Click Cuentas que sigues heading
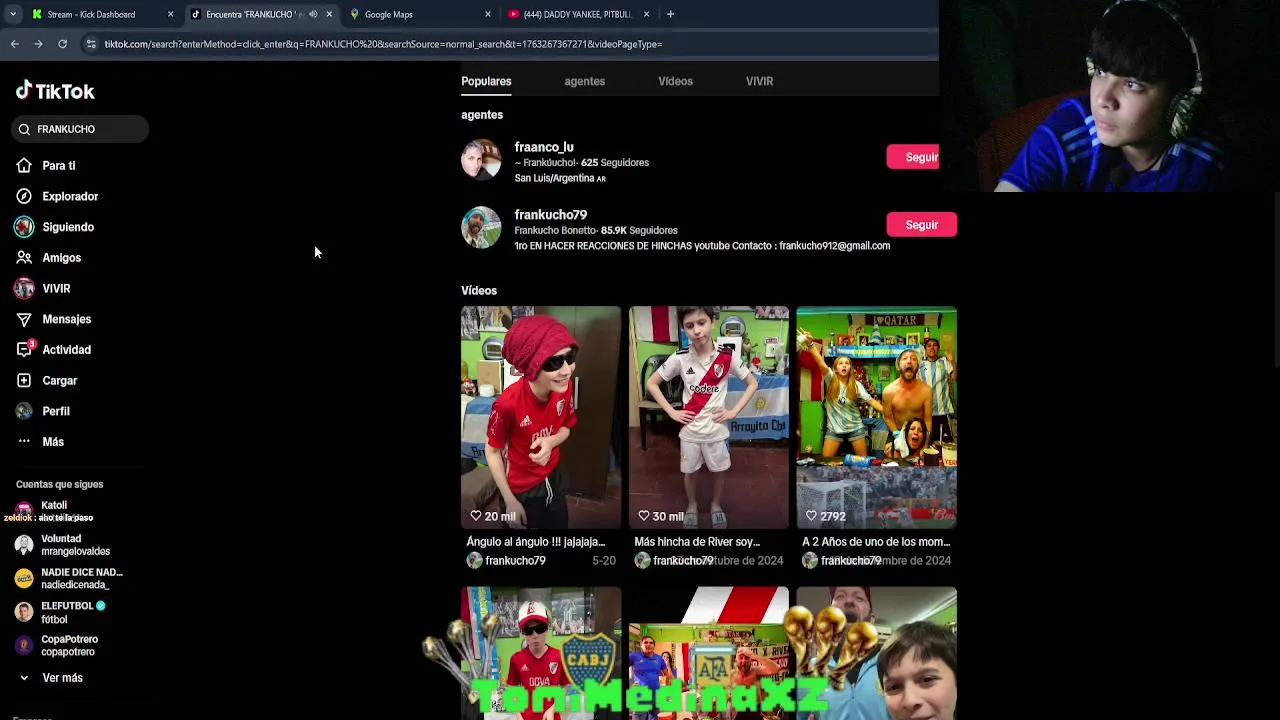 [59, 484]
